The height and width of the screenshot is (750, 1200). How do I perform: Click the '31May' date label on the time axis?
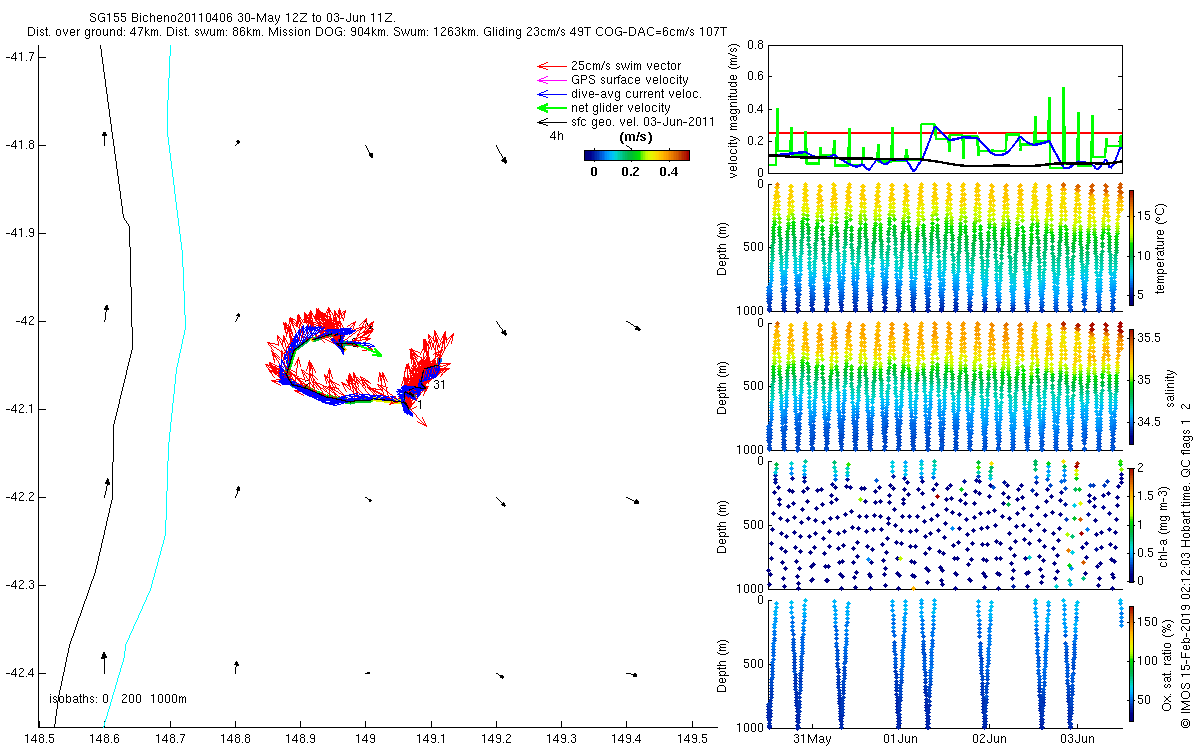click(x=812, y=739)
